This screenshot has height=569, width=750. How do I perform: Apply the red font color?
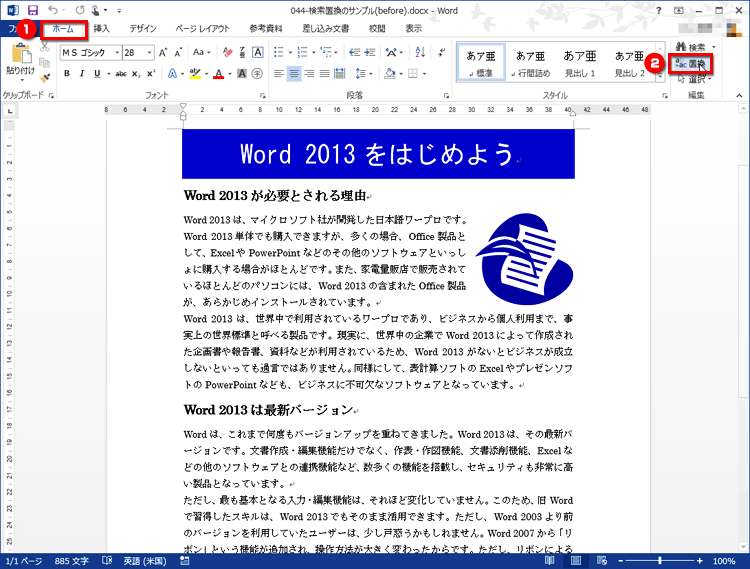(x=219, y=74)
